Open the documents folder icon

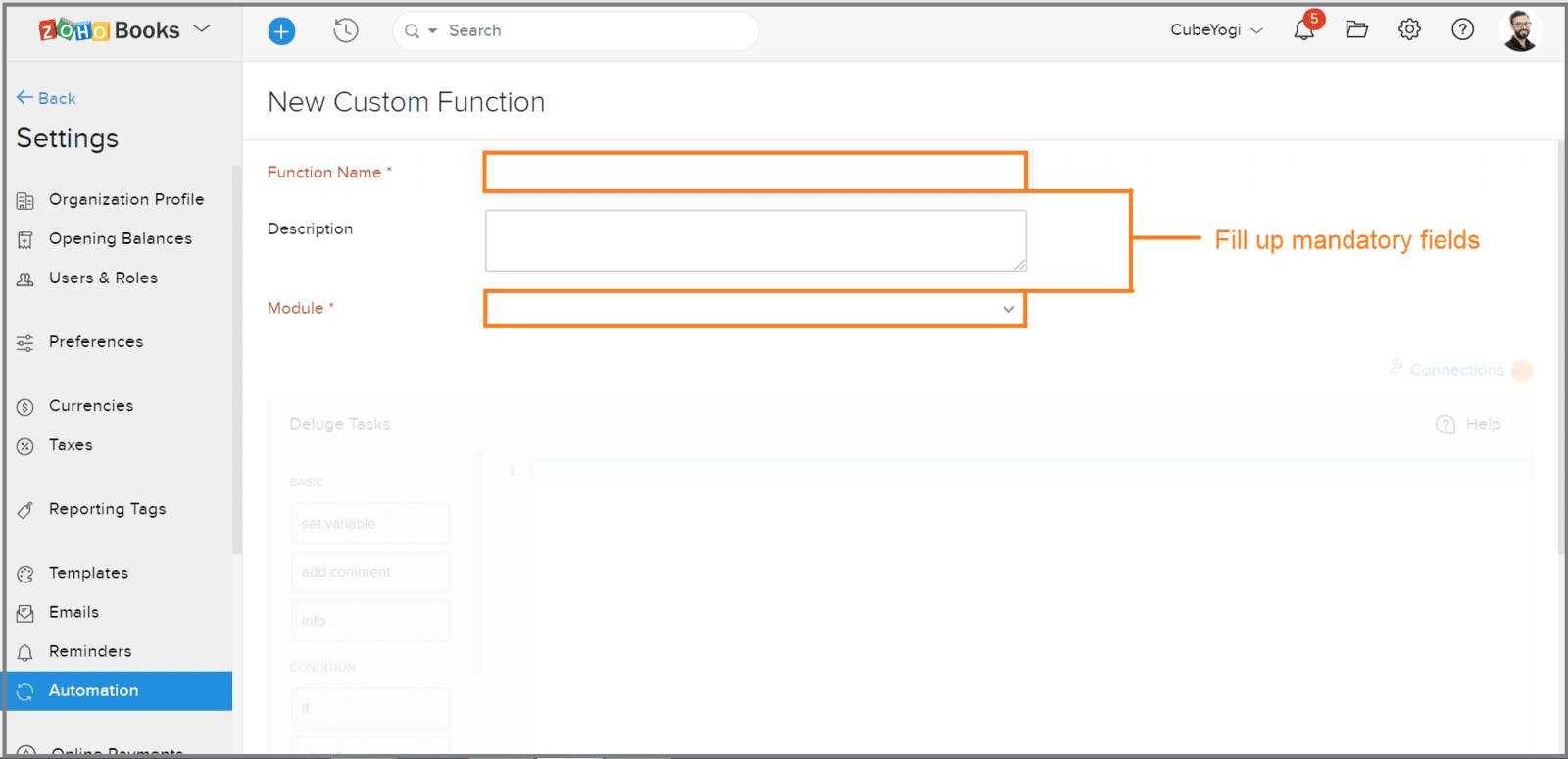pyautogui.click(x=1356, y=30)
